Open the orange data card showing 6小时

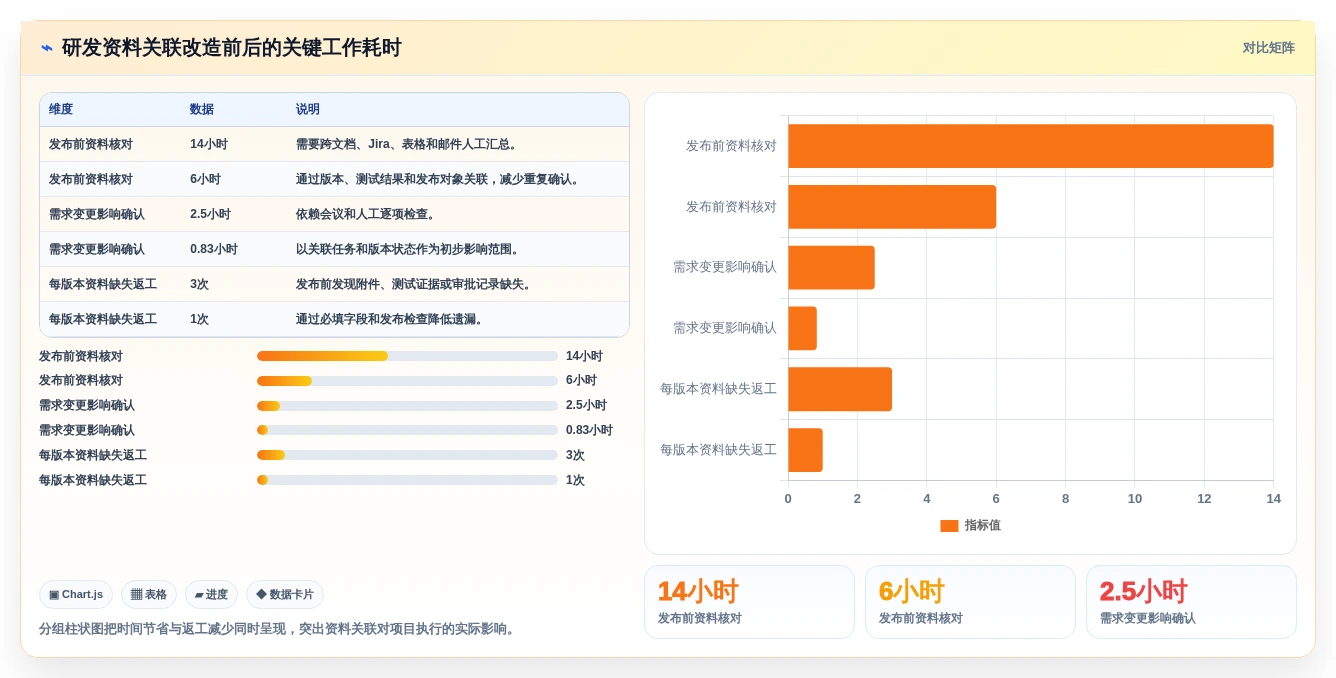pyautogui.click(x=970, y=602)
